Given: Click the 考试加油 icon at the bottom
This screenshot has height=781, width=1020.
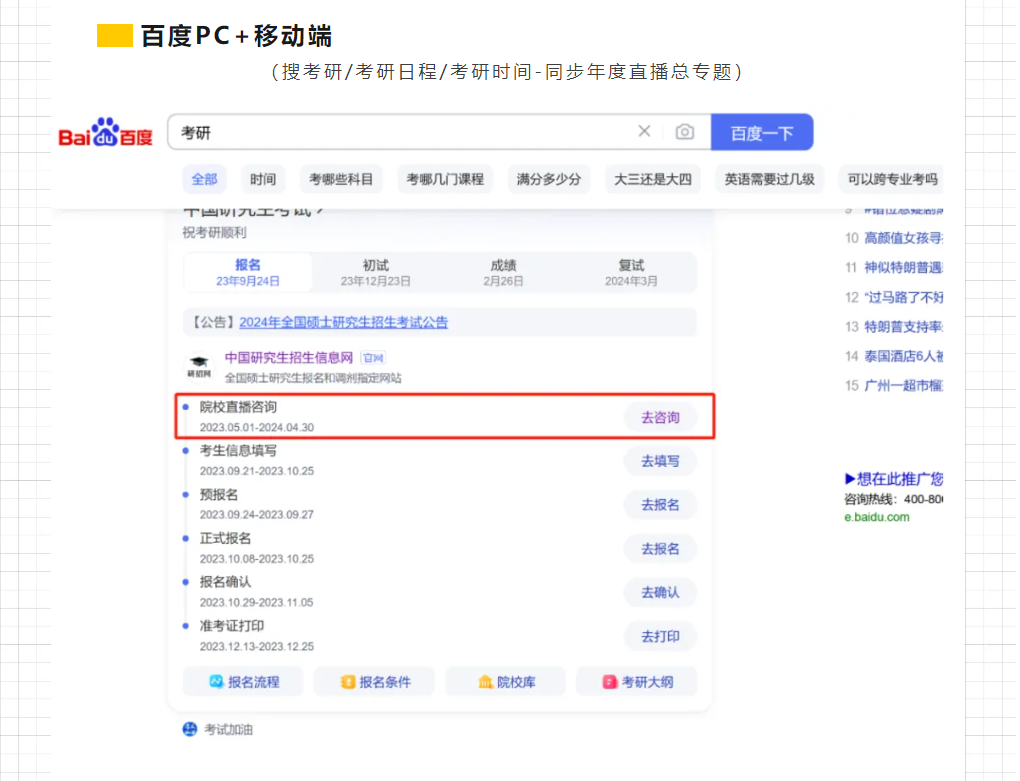Looking at the screenshot, I should [x=190, y=729].
